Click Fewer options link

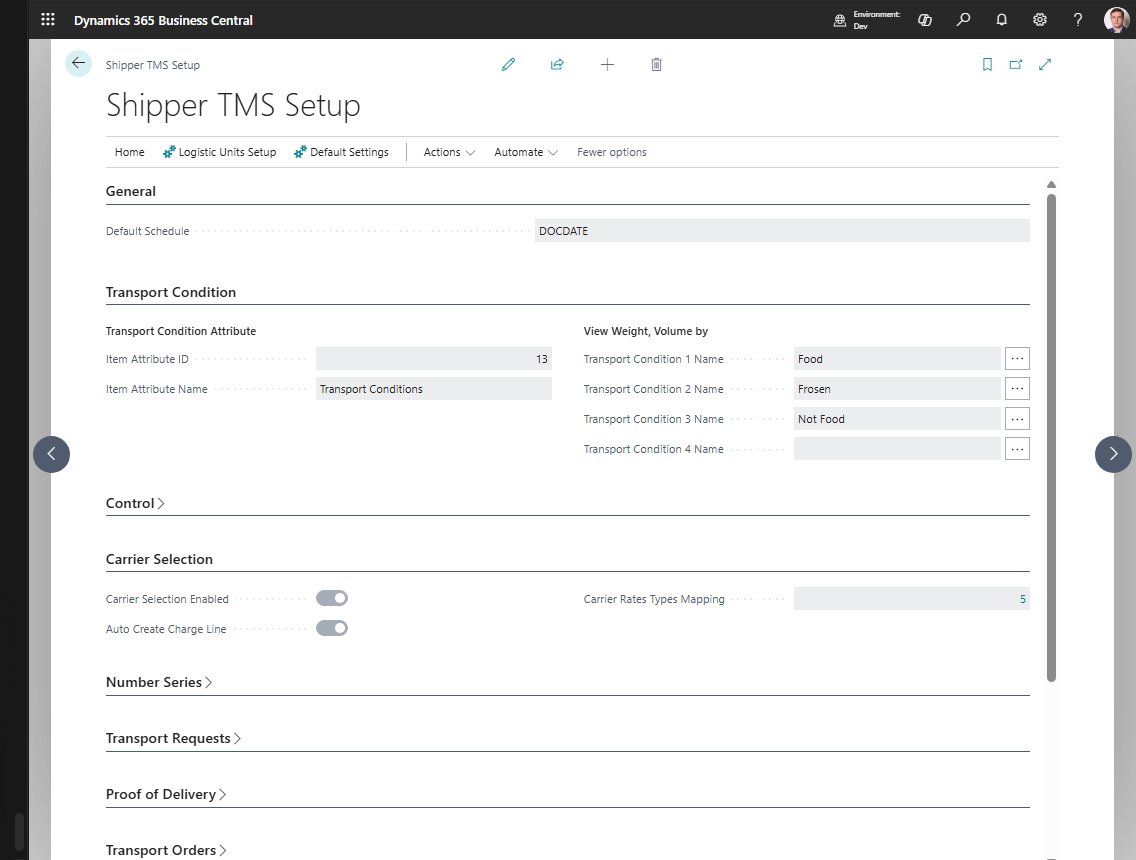click(x=611, y=152)
